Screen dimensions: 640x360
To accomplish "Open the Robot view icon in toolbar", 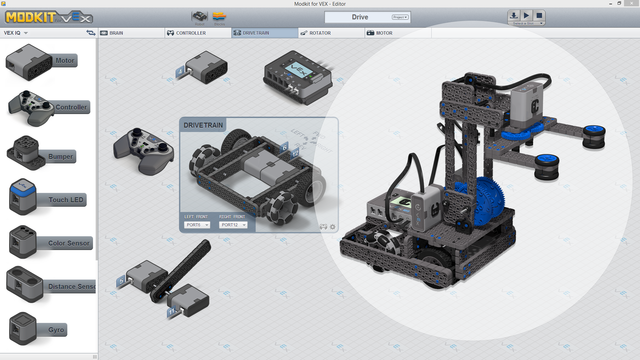I will pyautogui.click(x=200, y=18).
